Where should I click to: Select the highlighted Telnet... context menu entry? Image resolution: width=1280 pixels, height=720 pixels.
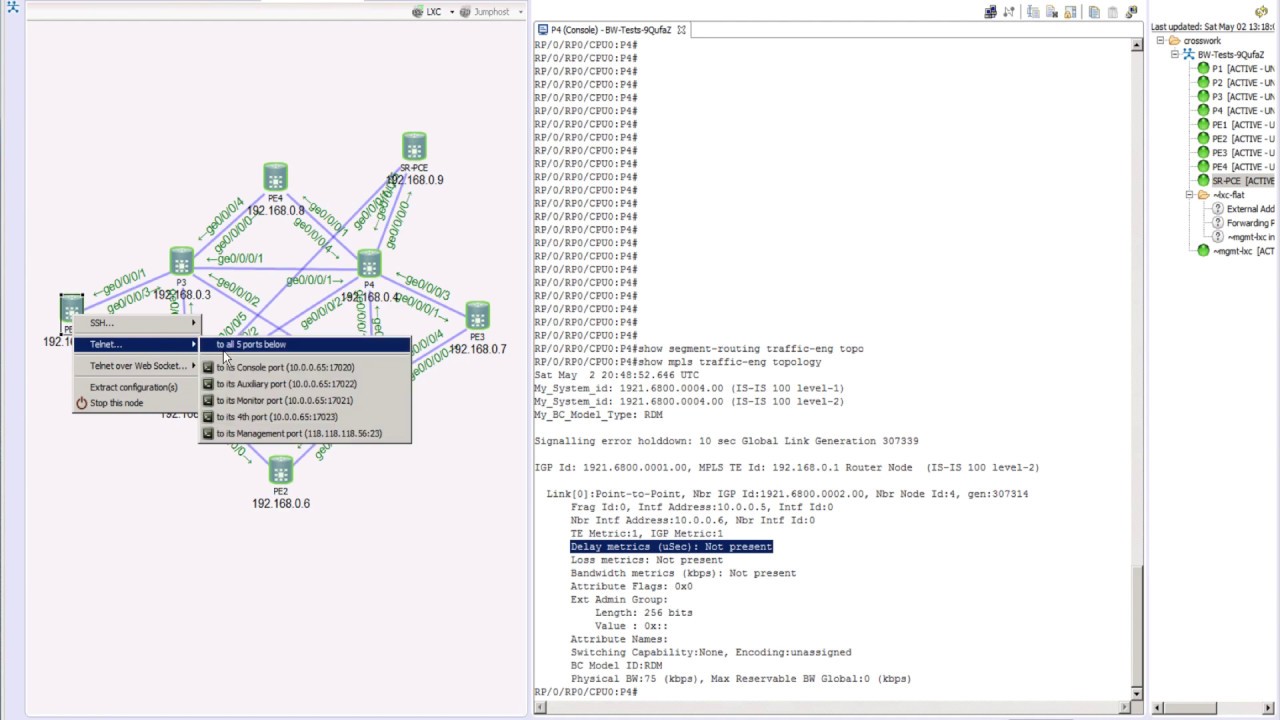tap(136, 344)
